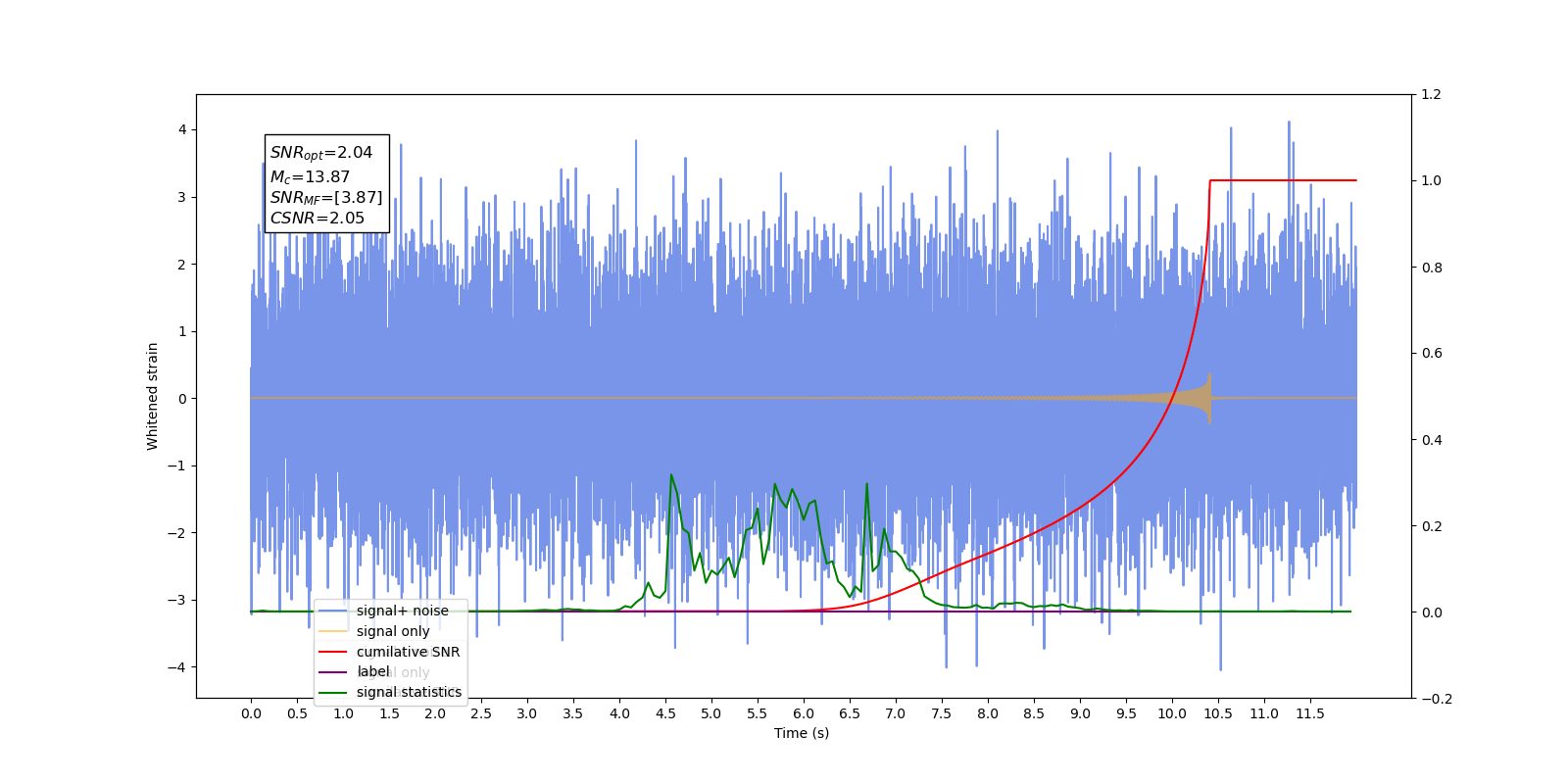The width and height of the screenshot is (1568, 784).
Task: Click the green signal statistics peak near 4.5 s
Action: coord(671,476)
